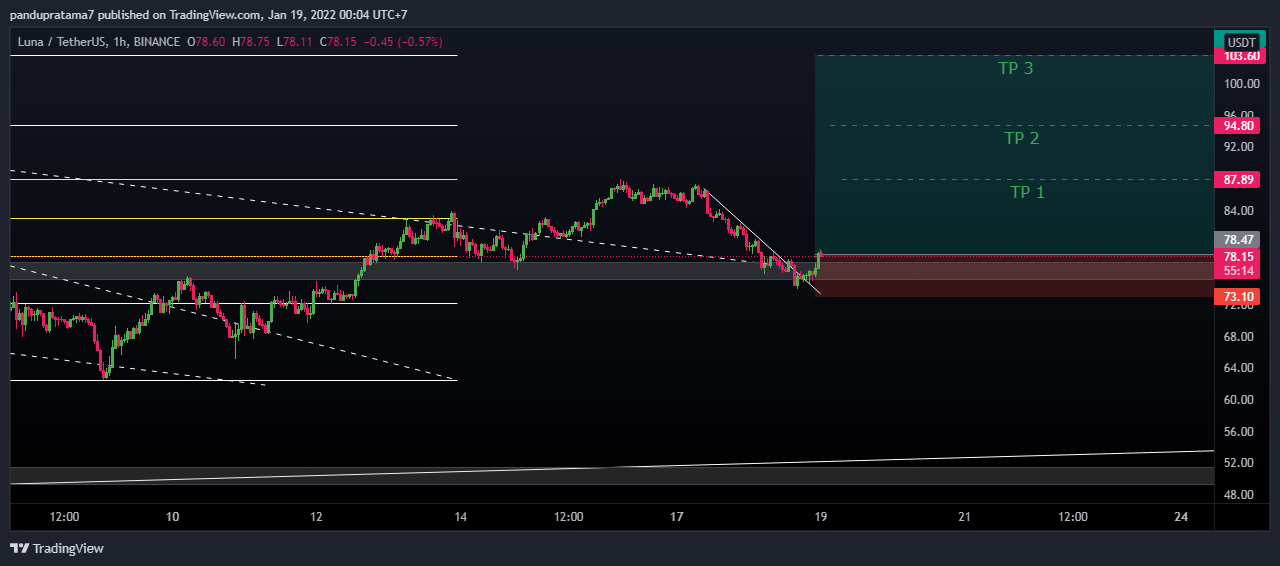1280x566 pixels.
Task: Click the 84.00 price scale label
Action: tap(1240, 210)
